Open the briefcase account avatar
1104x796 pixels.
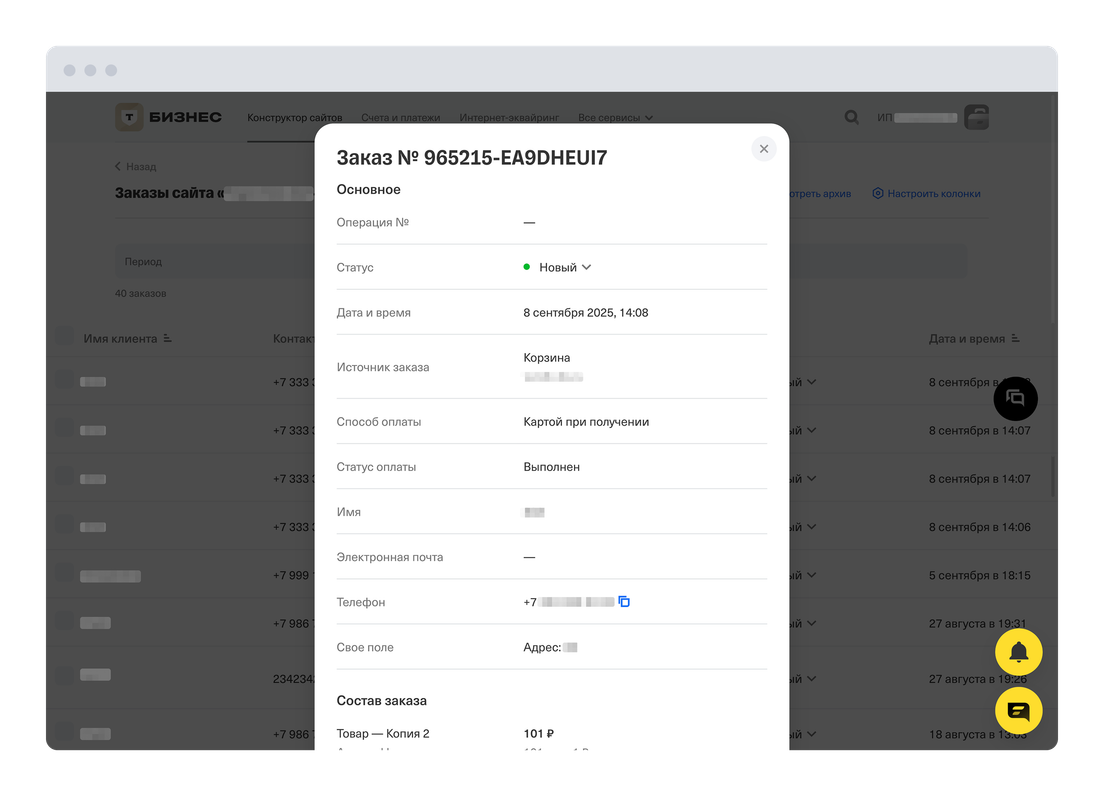click(976, 117)
